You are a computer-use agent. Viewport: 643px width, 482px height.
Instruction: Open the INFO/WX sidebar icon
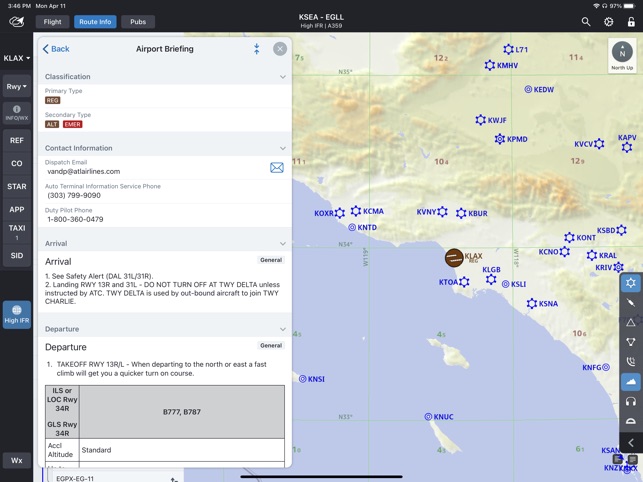(x=17, y=113)
